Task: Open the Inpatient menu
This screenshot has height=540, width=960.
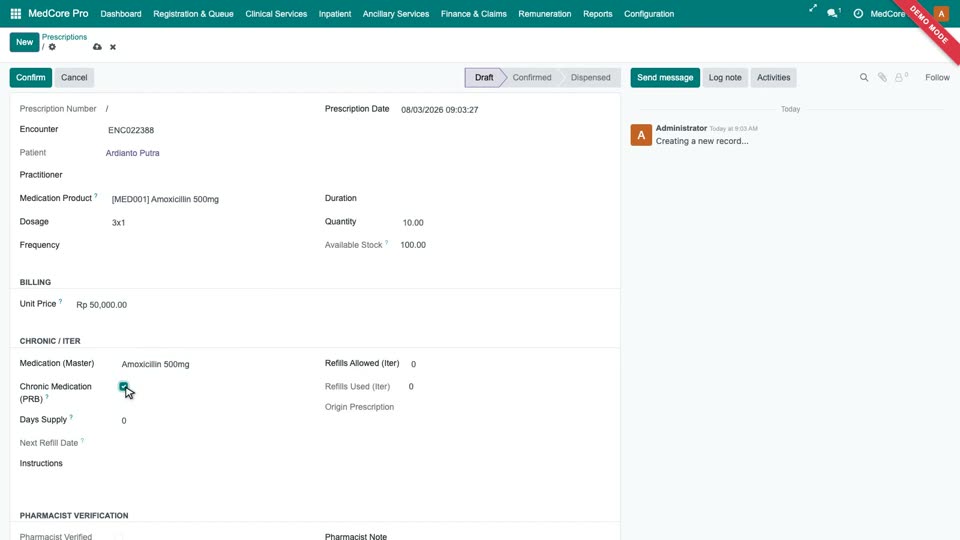Action: (x=335, y=13)
